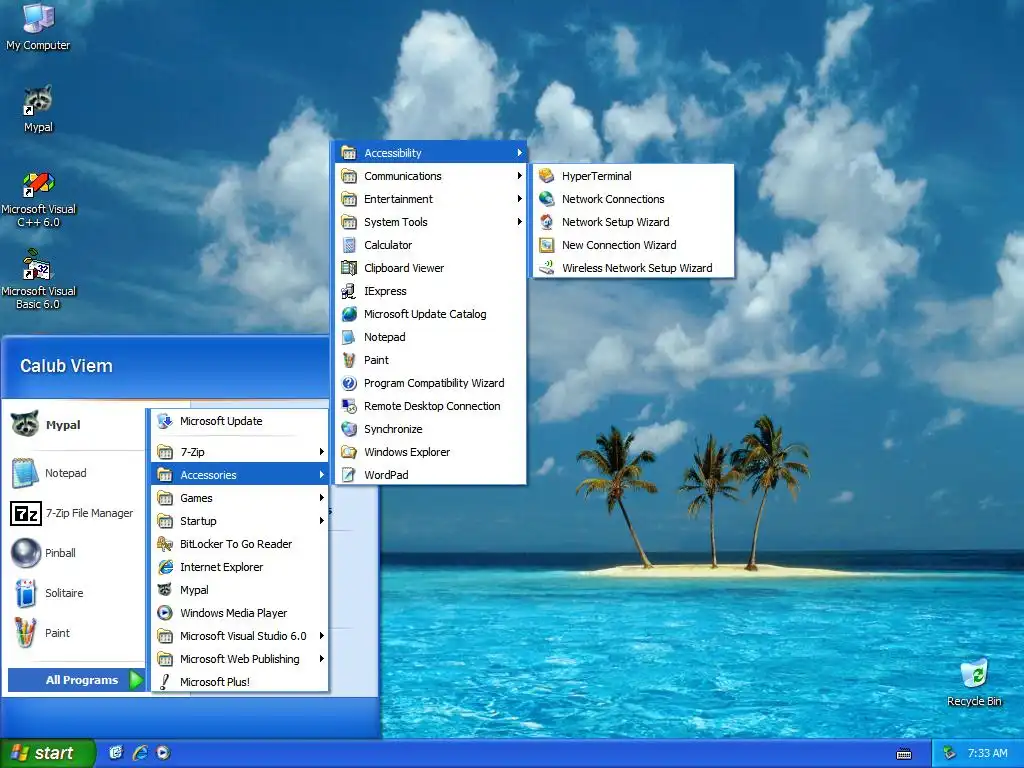Open Network Connections in Communications submenu
The height and width of the screenshot is (768, 1024).
tap(633, 199)
